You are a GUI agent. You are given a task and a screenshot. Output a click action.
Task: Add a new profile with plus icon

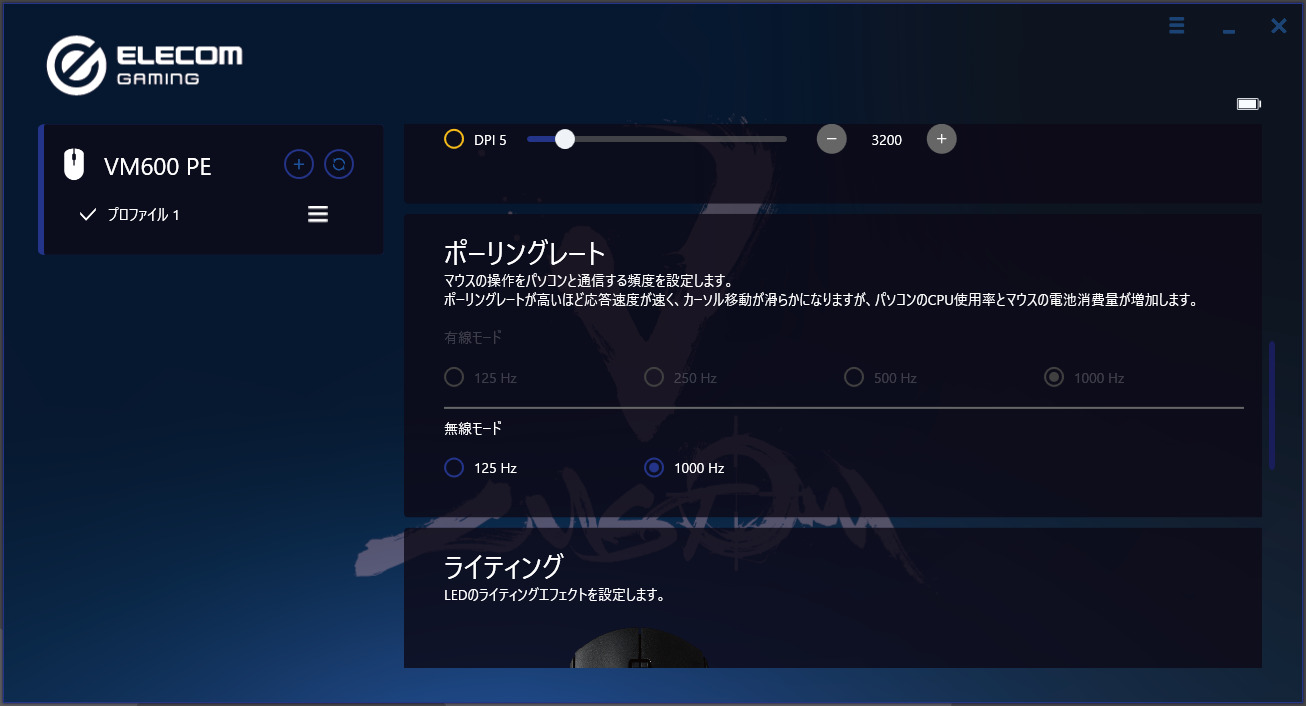tap(299, 164)
